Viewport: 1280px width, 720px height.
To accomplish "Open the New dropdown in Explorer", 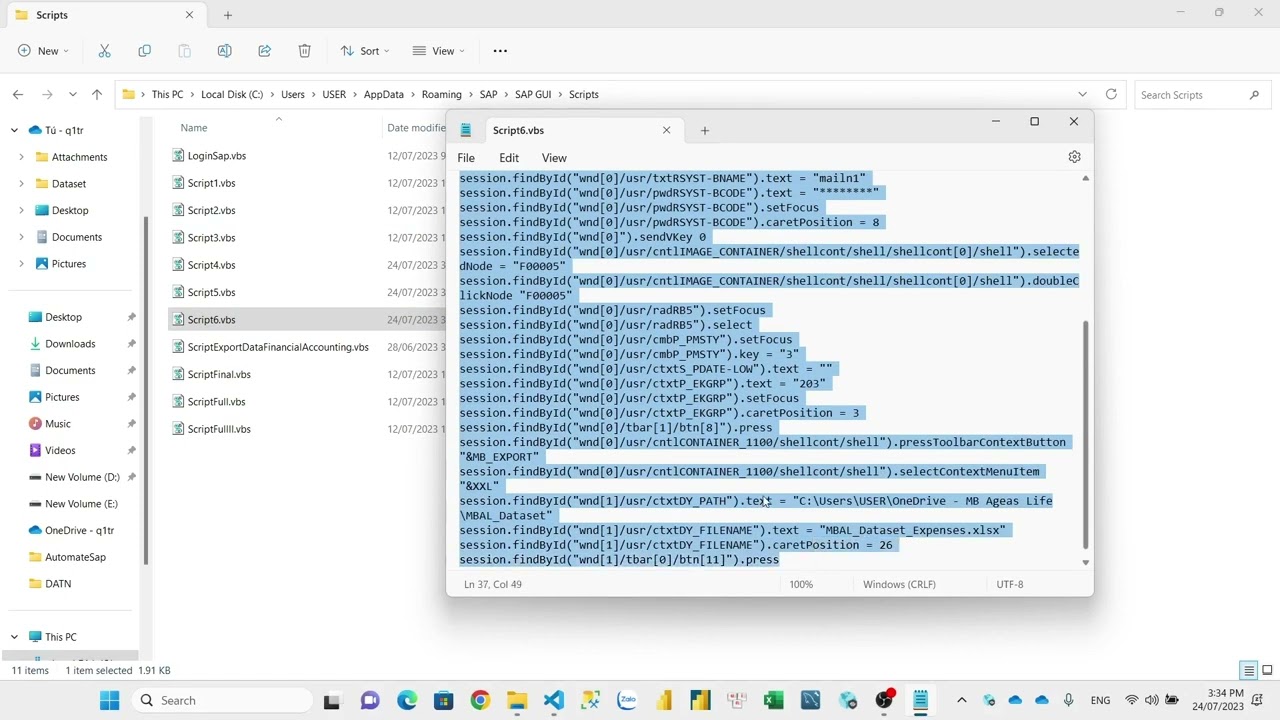I will tap(43, 51).
